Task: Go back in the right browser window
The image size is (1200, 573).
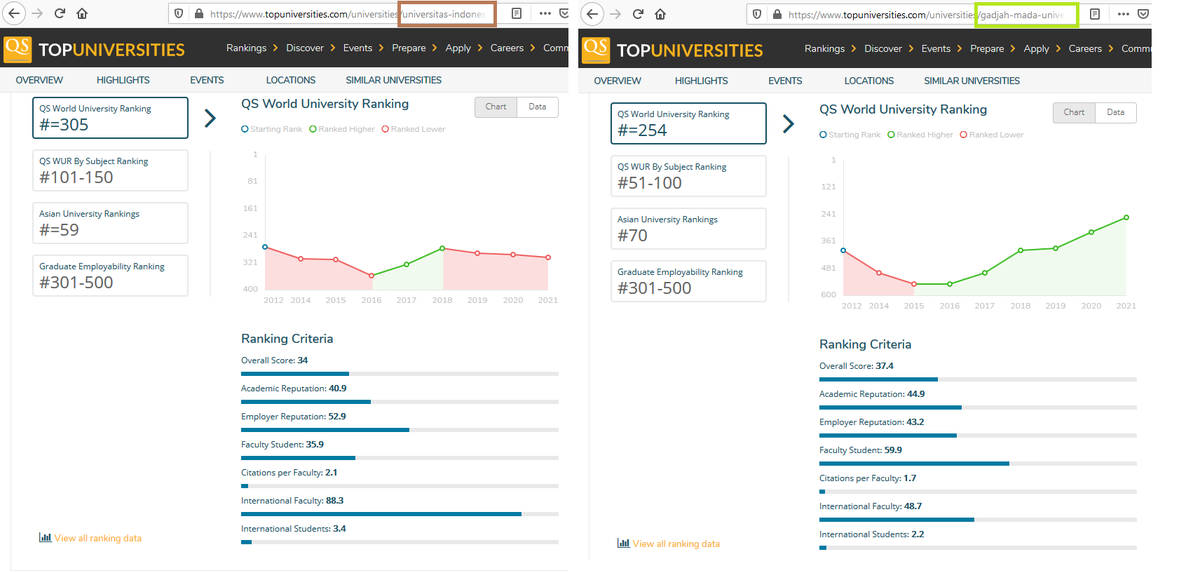Action: click(x=593, y=14)
